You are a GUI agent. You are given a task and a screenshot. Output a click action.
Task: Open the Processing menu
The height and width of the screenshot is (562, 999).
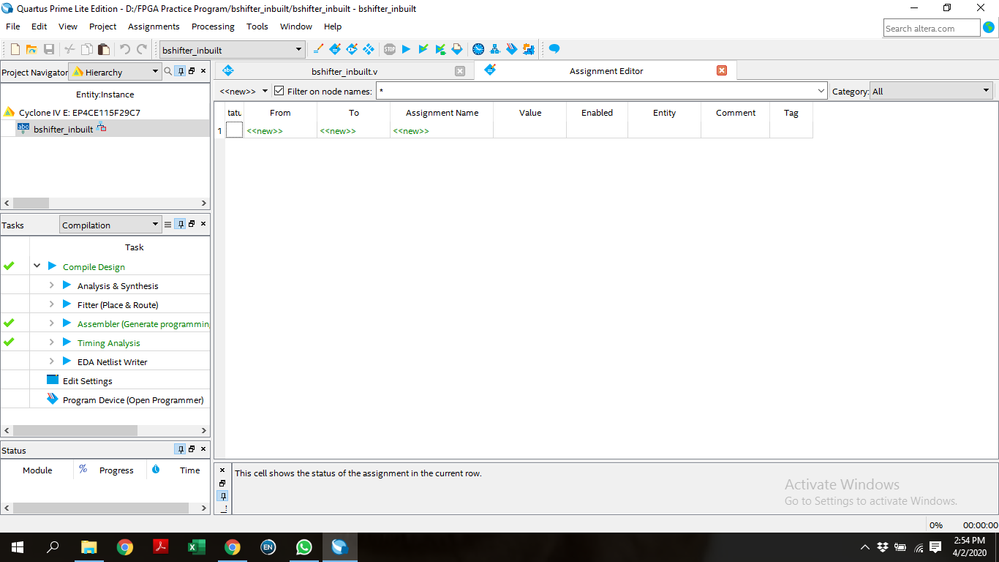(x=213, y=27)
